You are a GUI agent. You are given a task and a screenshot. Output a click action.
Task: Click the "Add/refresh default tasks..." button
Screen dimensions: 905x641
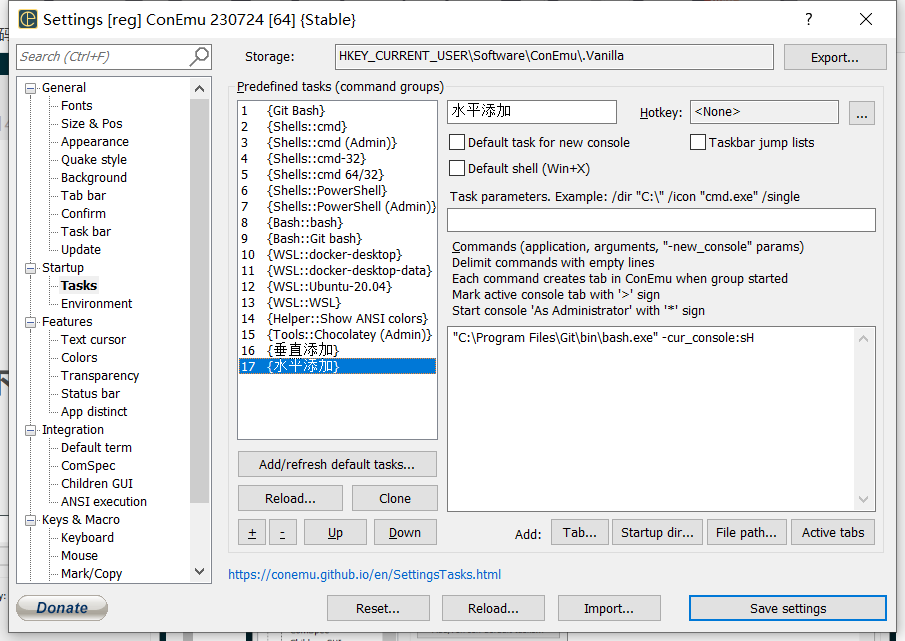point(336,464)
